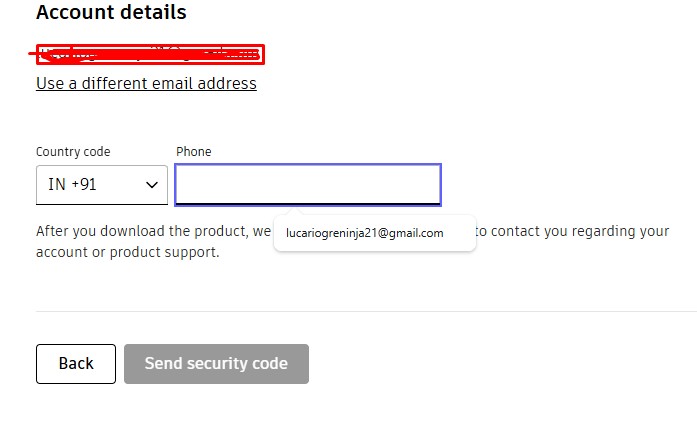Open the IN +91 country code dropdown
The height and width of the screenshot is (444, 697).
click(x=101, y=185)
